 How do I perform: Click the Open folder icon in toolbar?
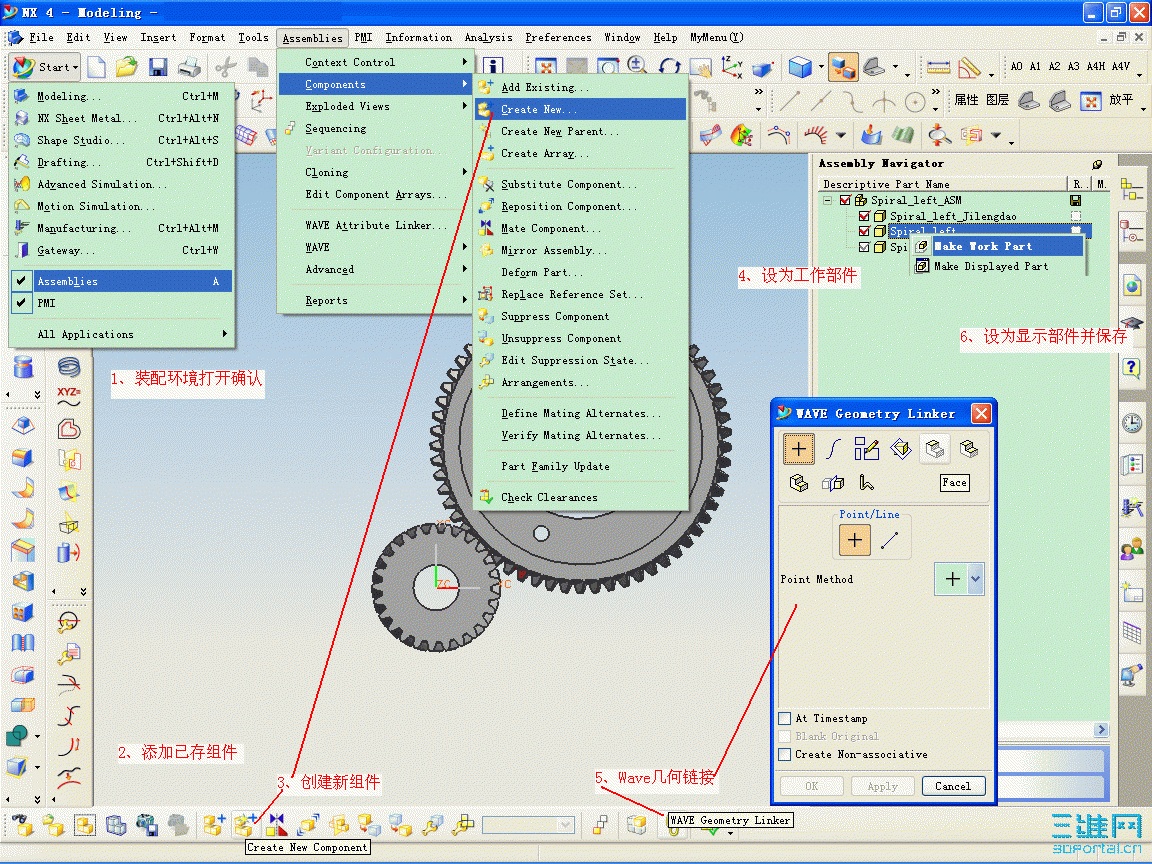click(x=126, y=67)
